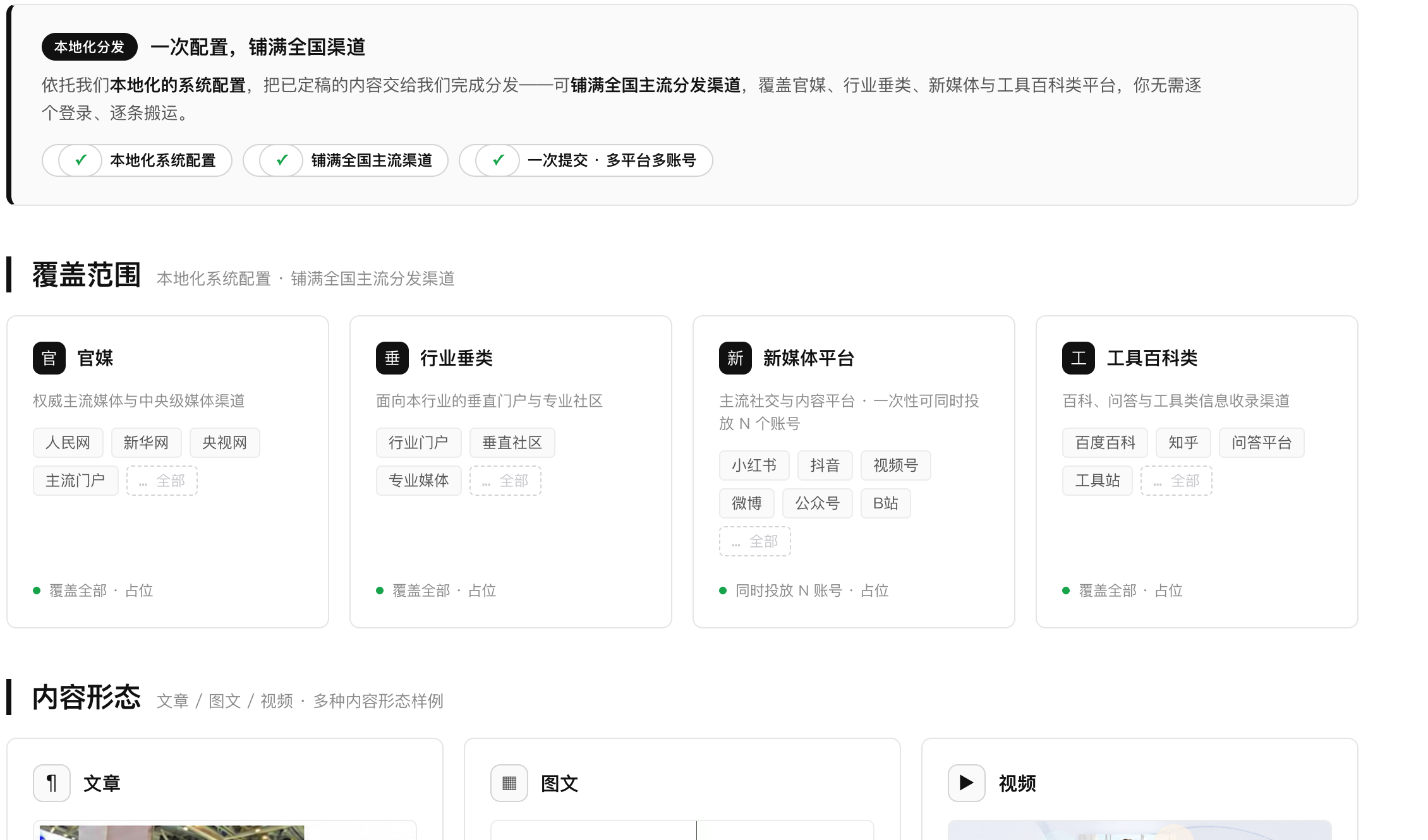This screenshot has width=1428, height=840.
Task: Click the 官媒 card title
Action: [x=95, y=358]
